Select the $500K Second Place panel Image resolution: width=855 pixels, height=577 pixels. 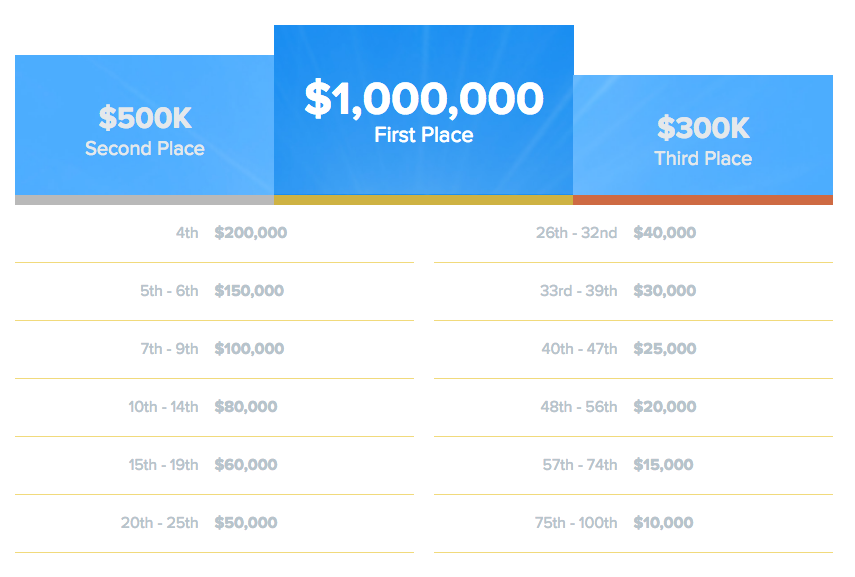[144, 125]
